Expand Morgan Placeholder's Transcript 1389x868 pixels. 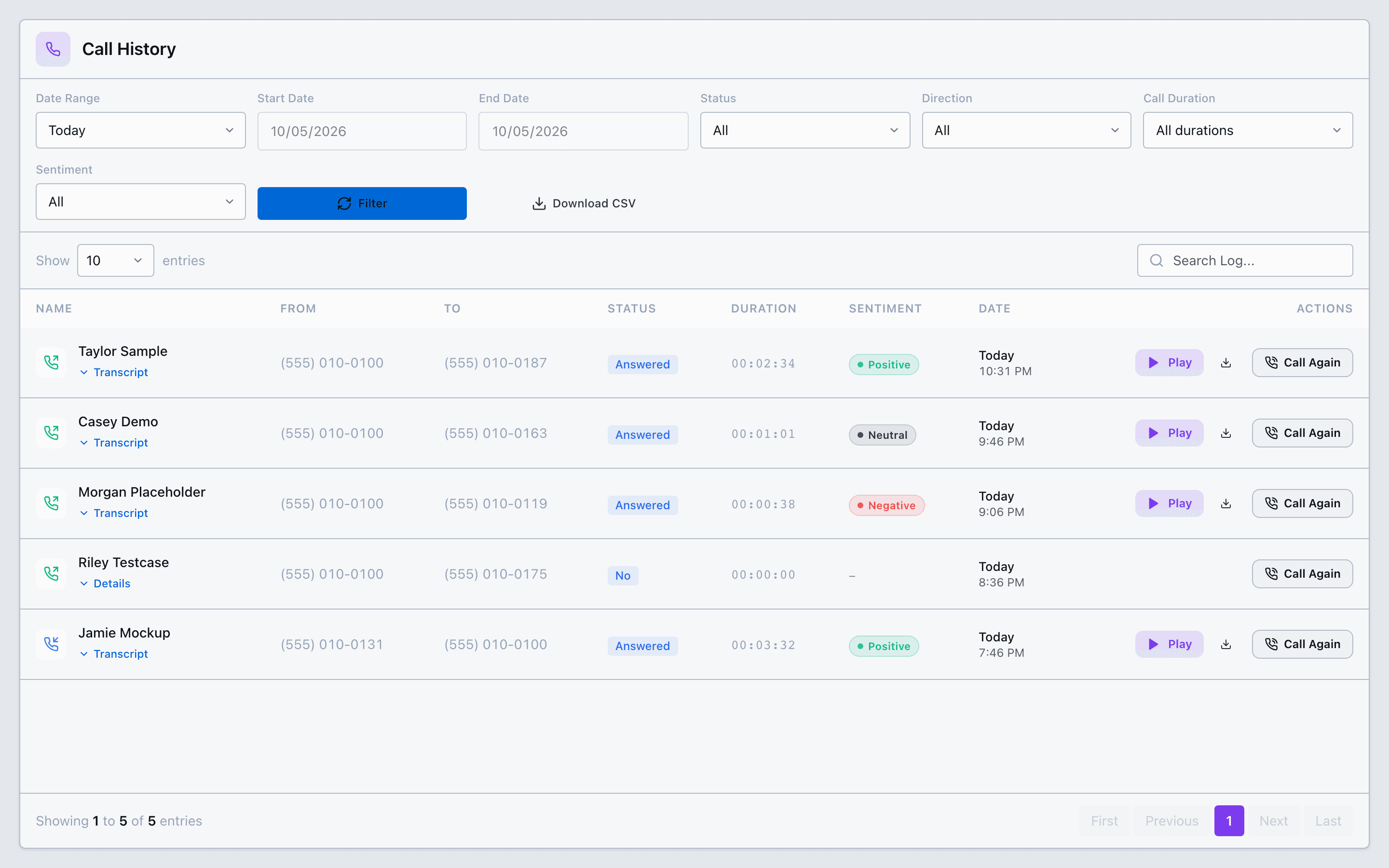click(x=114, y=513)
